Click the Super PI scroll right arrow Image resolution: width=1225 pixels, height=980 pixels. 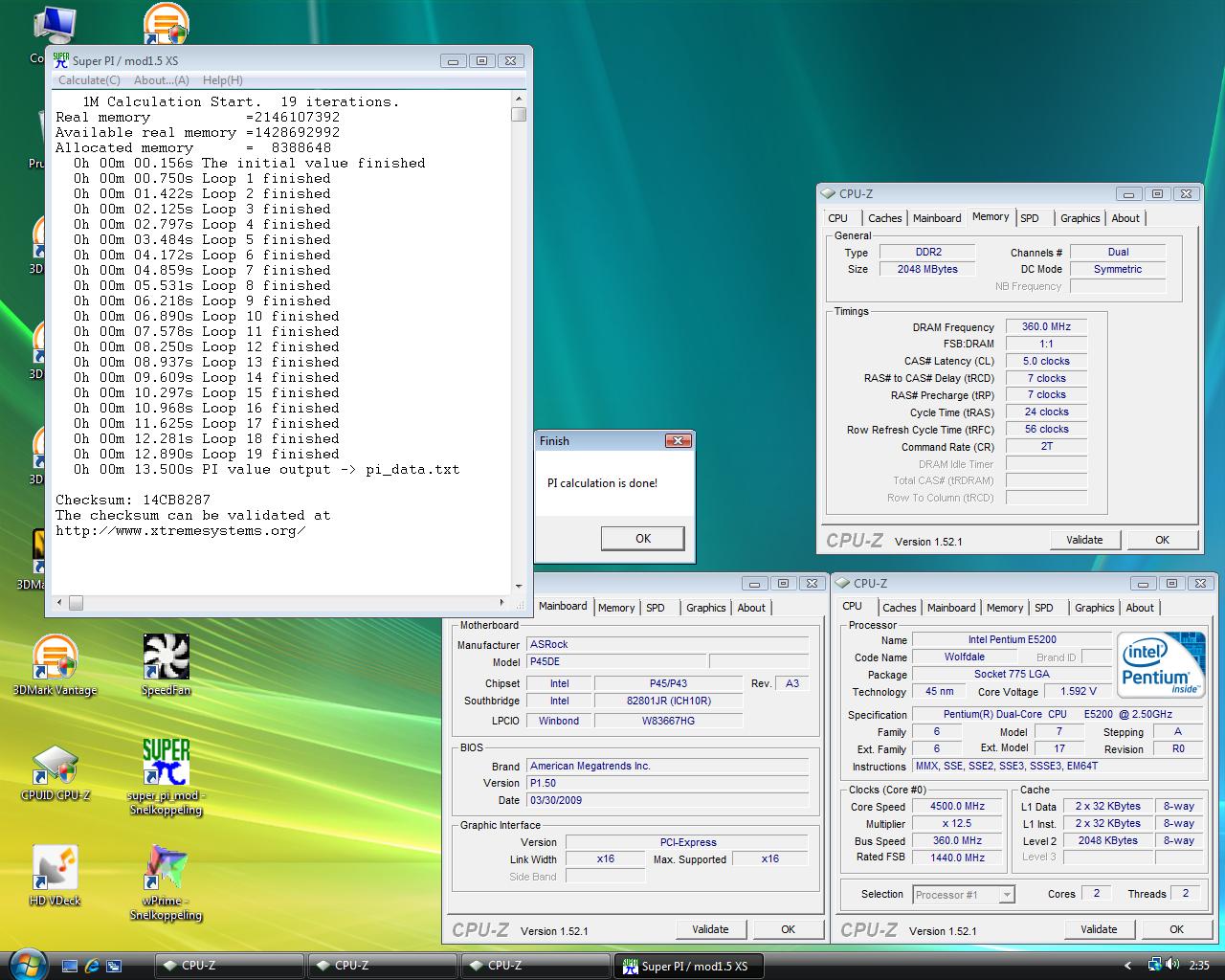(x=501, y=603)
